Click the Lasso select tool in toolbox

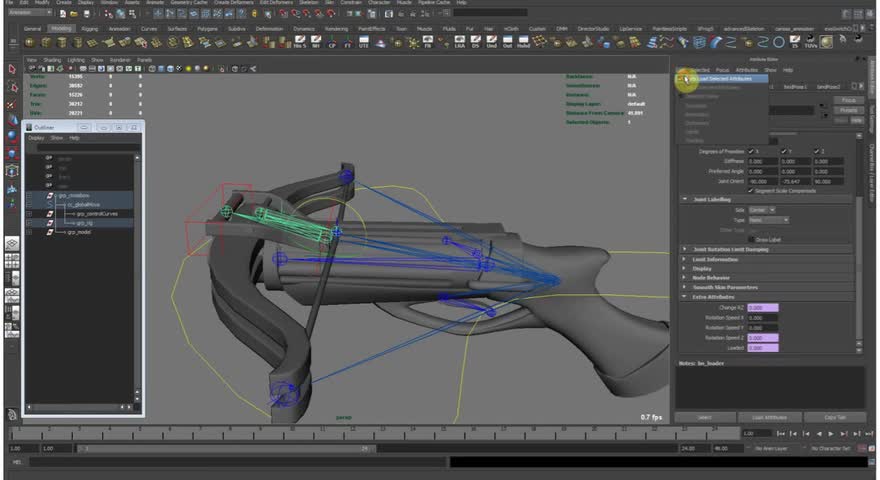coord(12,86)
